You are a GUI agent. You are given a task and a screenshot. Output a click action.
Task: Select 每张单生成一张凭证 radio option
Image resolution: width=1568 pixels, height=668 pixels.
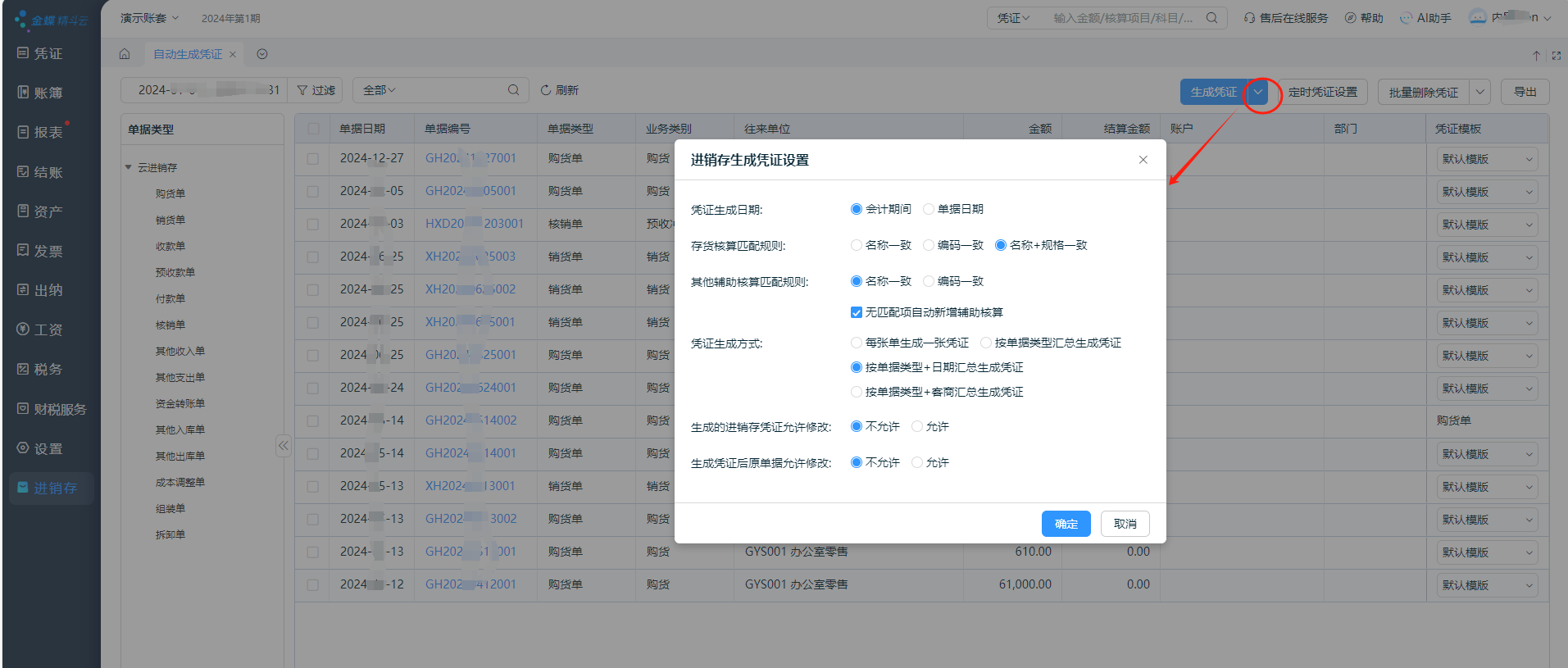point(857,343)
